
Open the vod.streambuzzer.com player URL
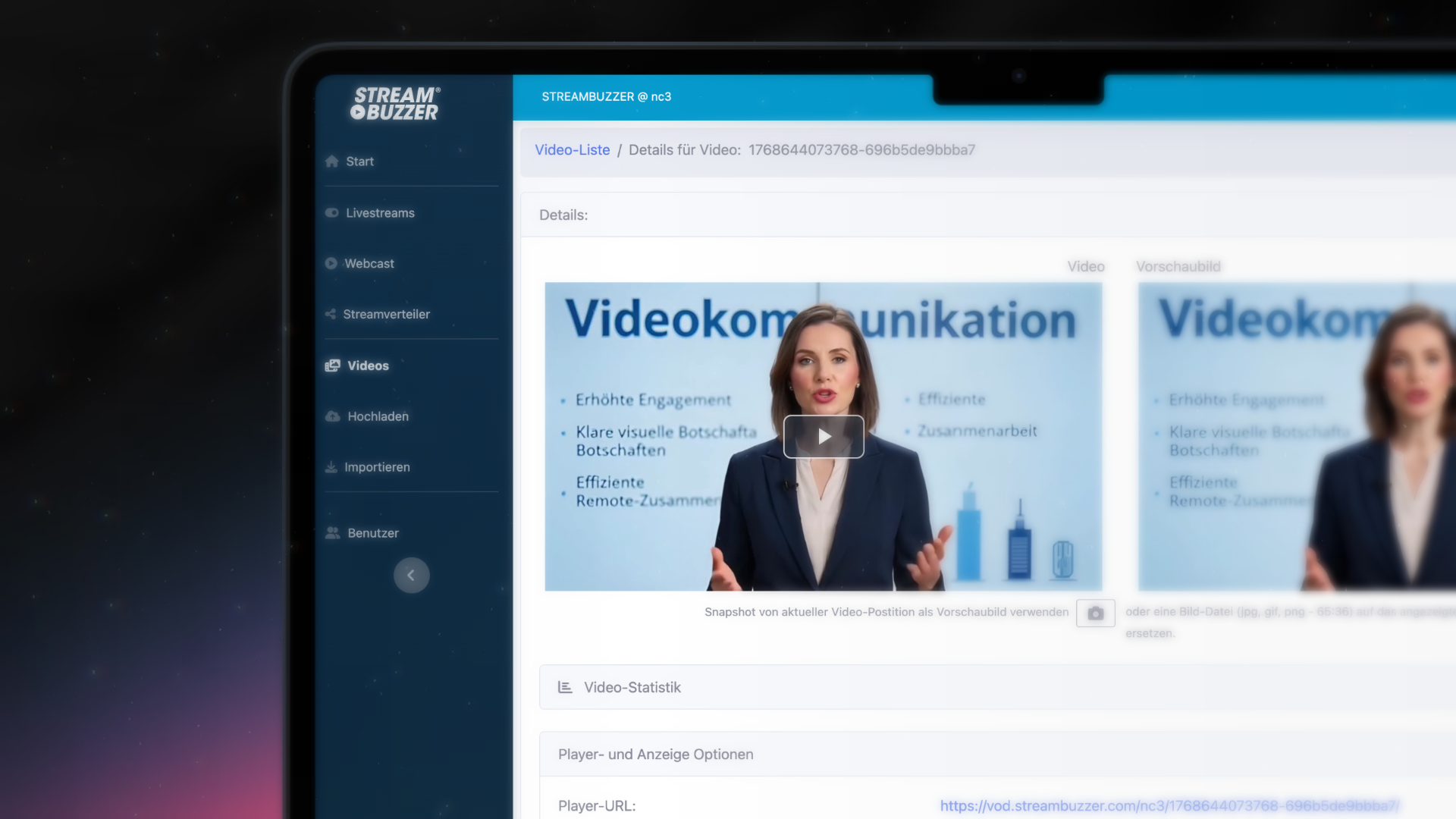coord(1169,806)
